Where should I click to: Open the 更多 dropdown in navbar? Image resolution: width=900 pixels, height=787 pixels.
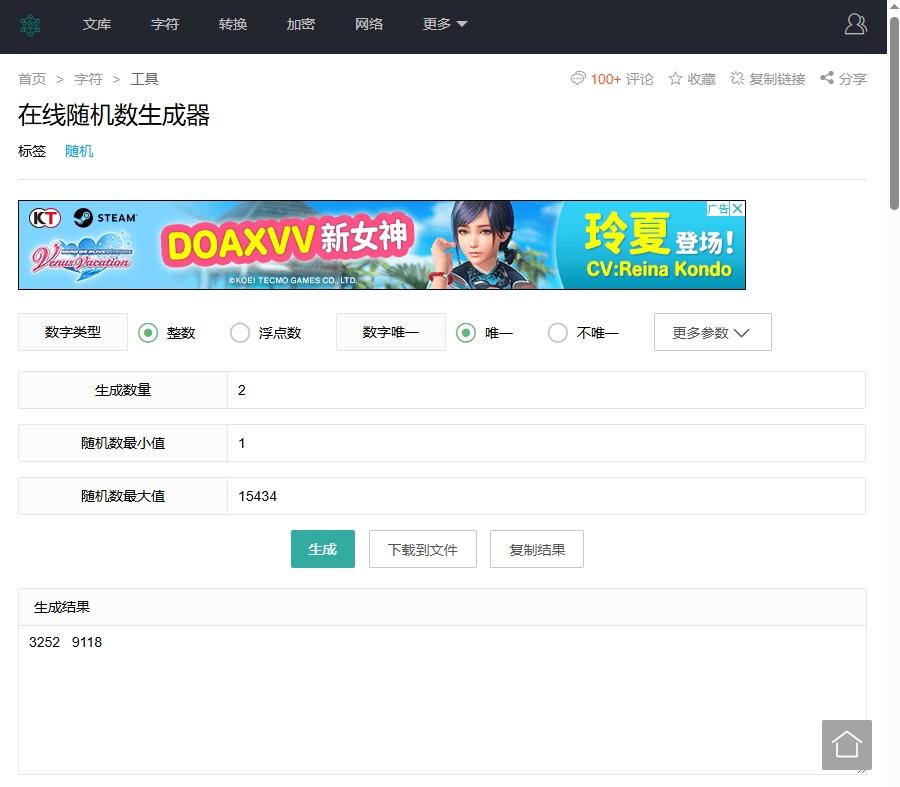pos(445,25)
